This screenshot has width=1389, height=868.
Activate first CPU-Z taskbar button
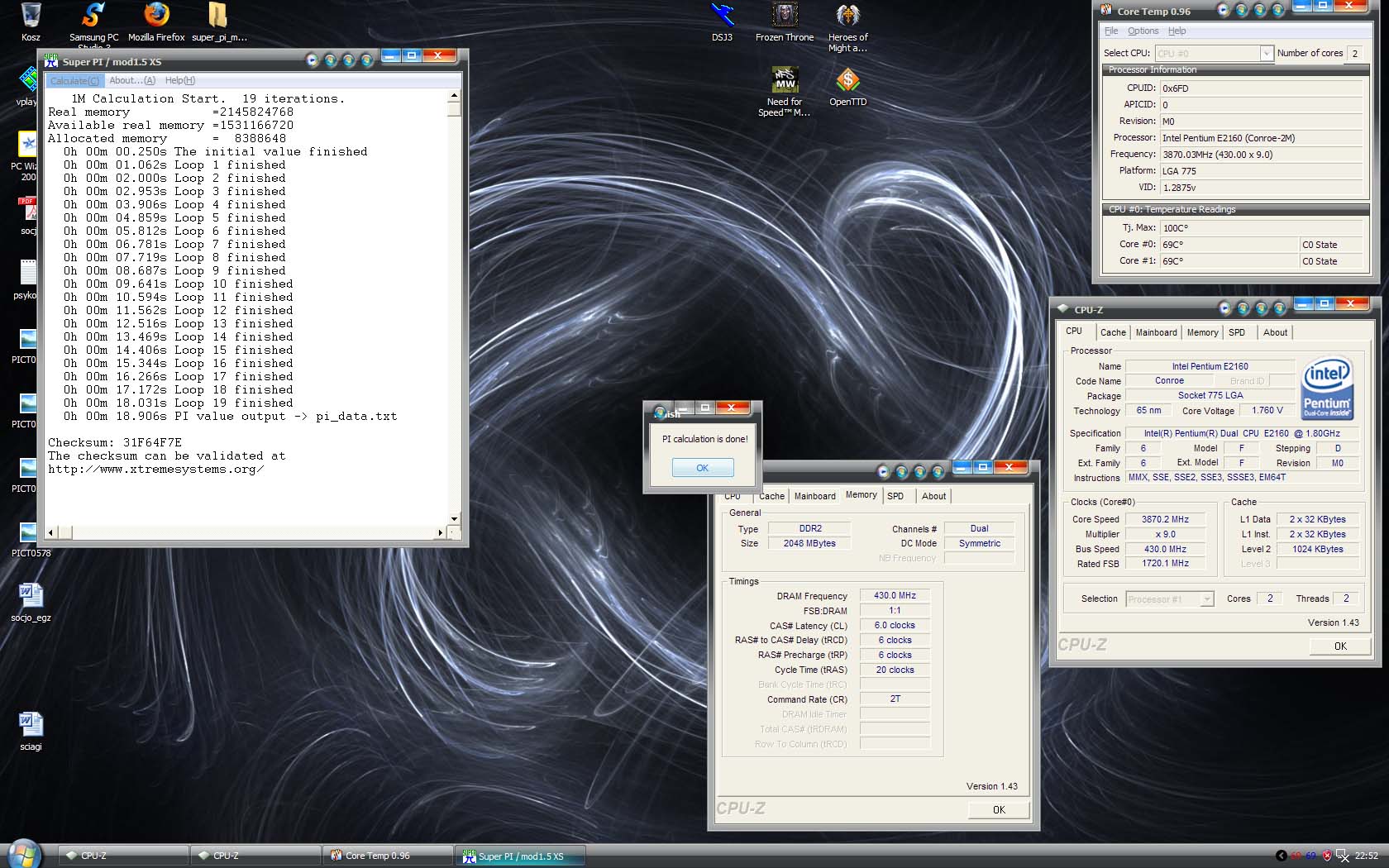[x=123, y=856]
